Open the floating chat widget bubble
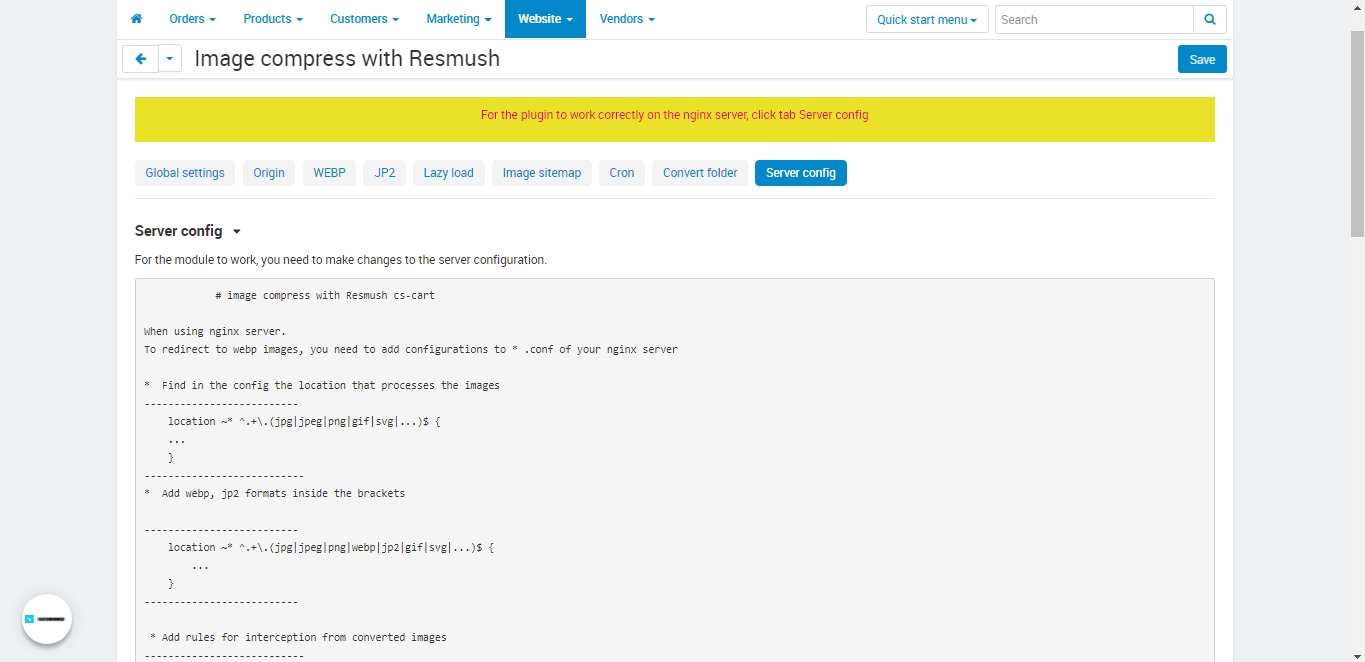This screenshot has height=662, width=1365. pyautogui.click(x=47, y=619)
